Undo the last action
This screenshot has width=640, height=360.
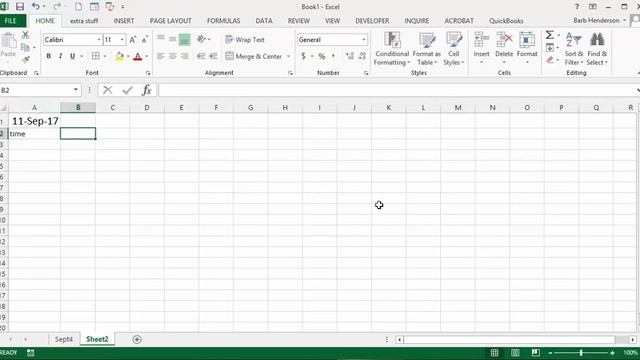[x=36, y=7]
